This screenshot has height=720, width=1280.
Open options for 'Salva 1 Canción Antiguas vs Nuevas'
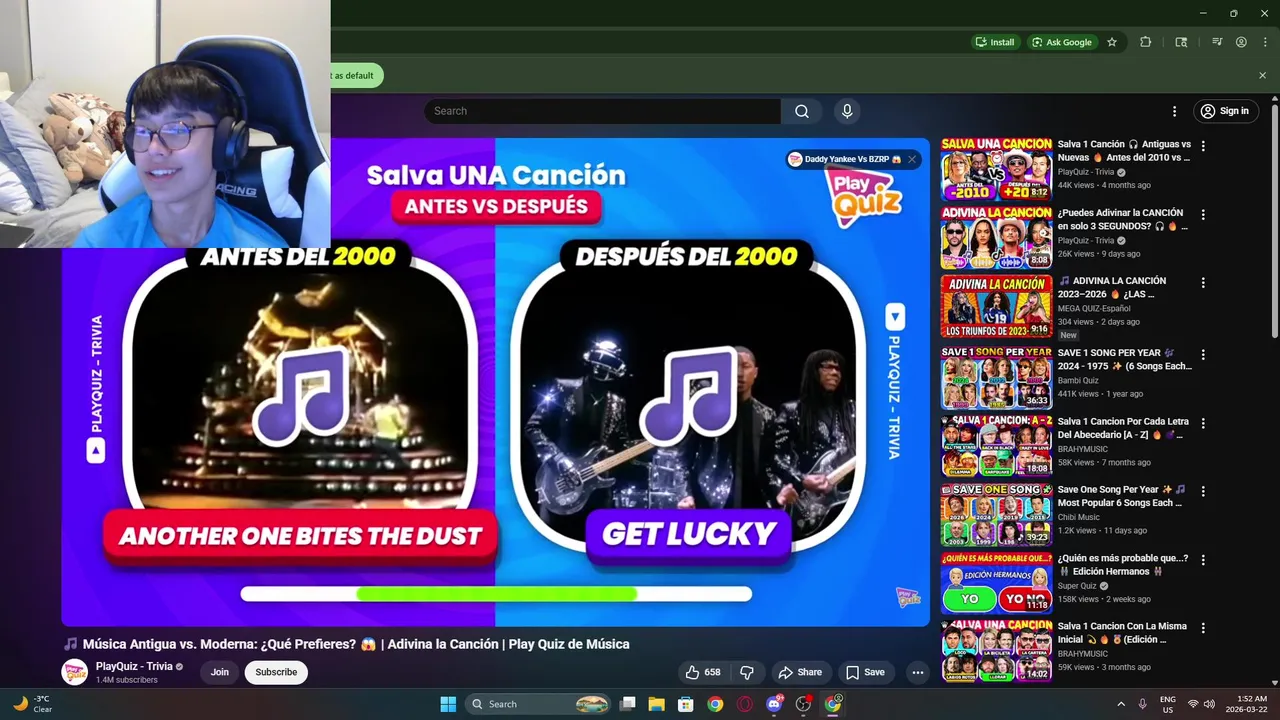[x=1203, y=146]
